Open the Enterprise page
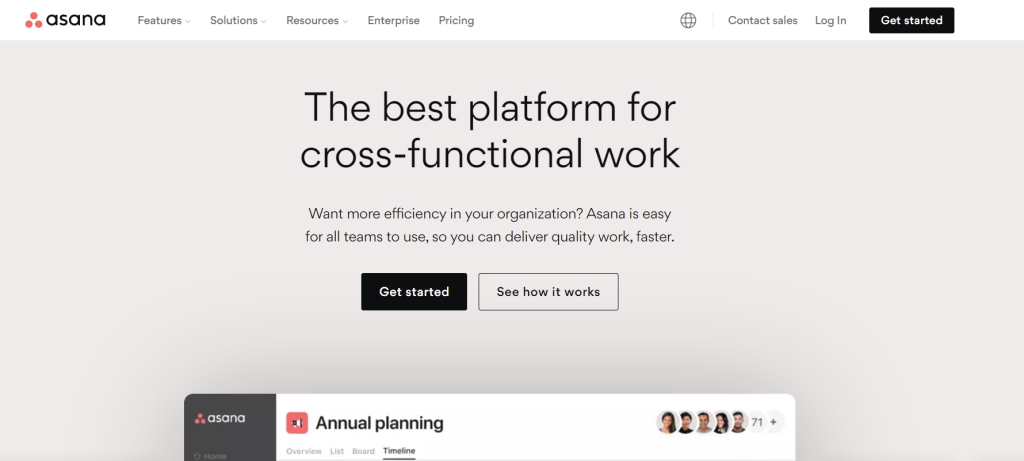Screen dimensions: 1024x461 [x=394, y=20]
